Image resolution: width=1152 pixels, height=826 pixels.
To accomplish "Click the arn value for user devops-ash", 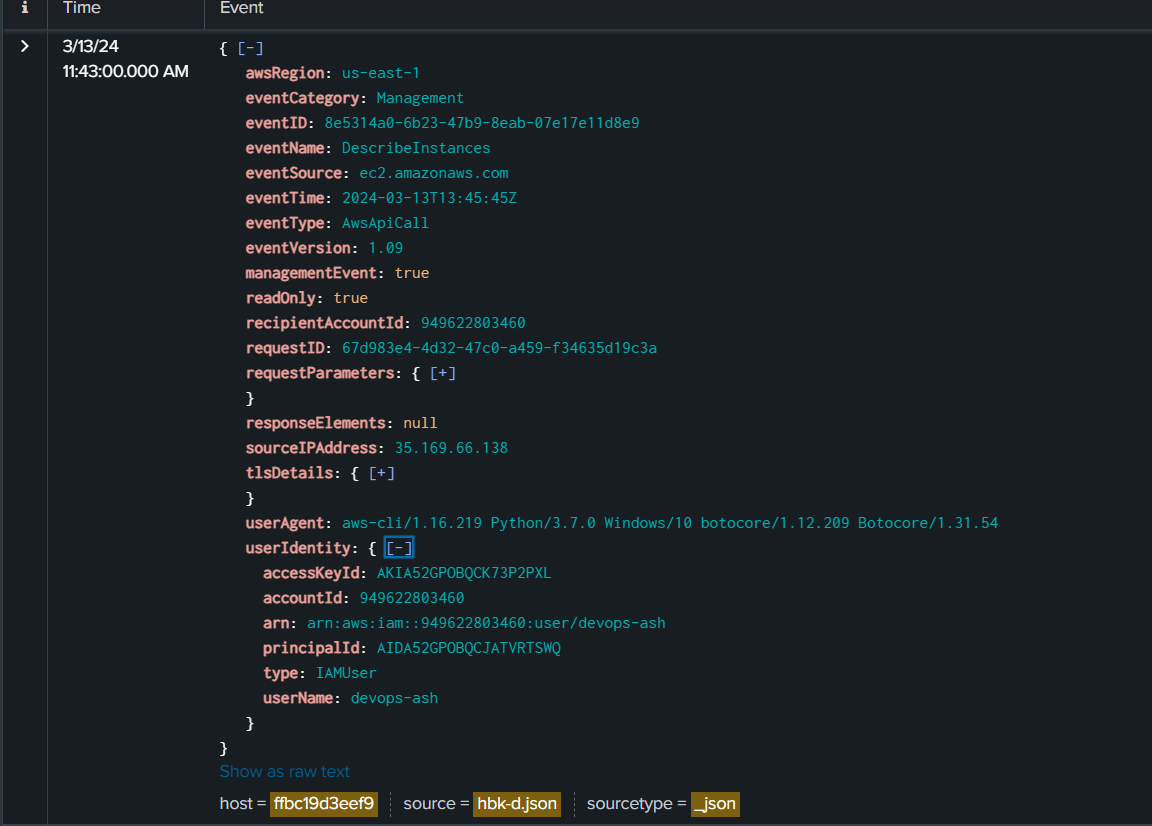I will point(486,623).
